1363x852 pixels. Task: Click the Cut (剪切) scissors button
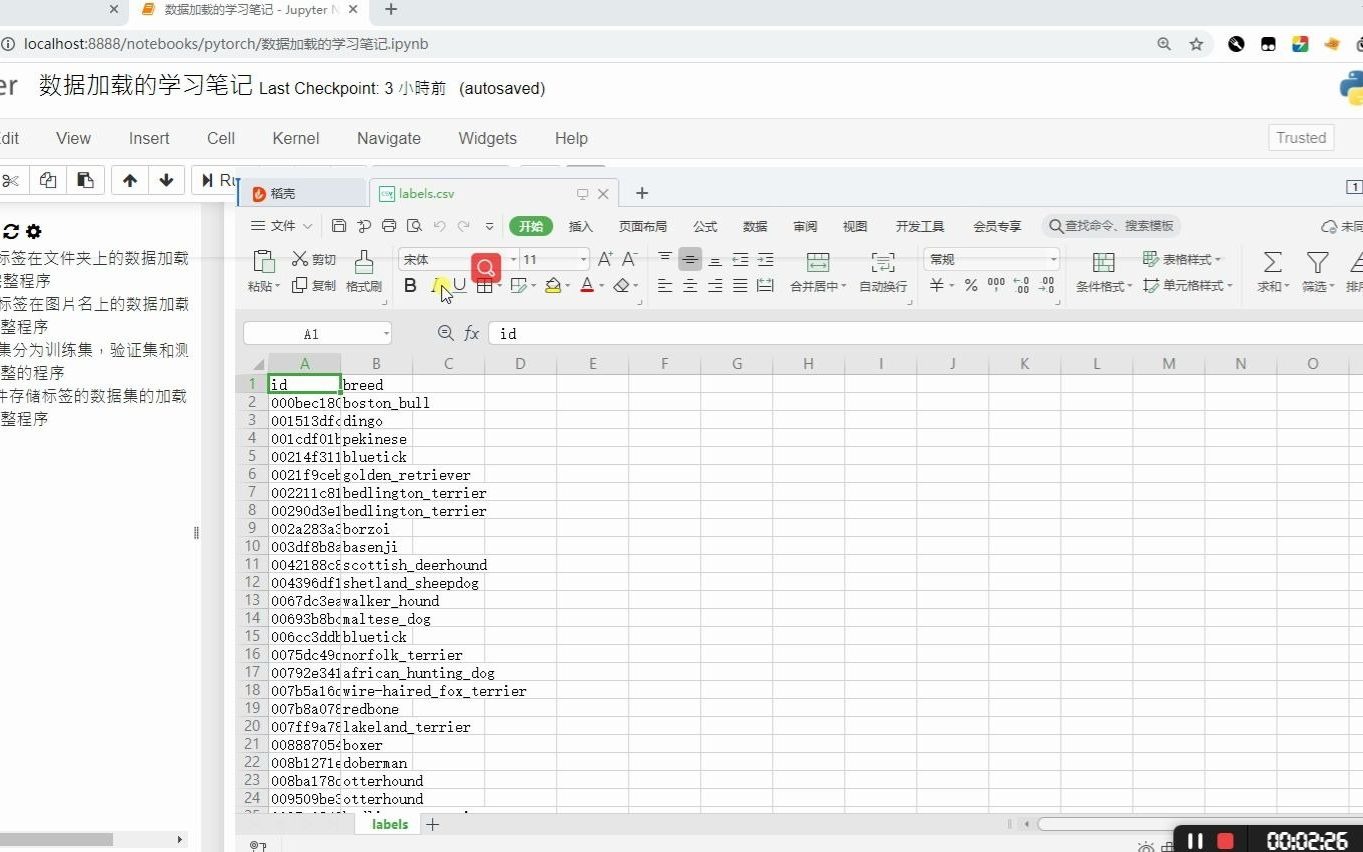click(x=314, y=259)
